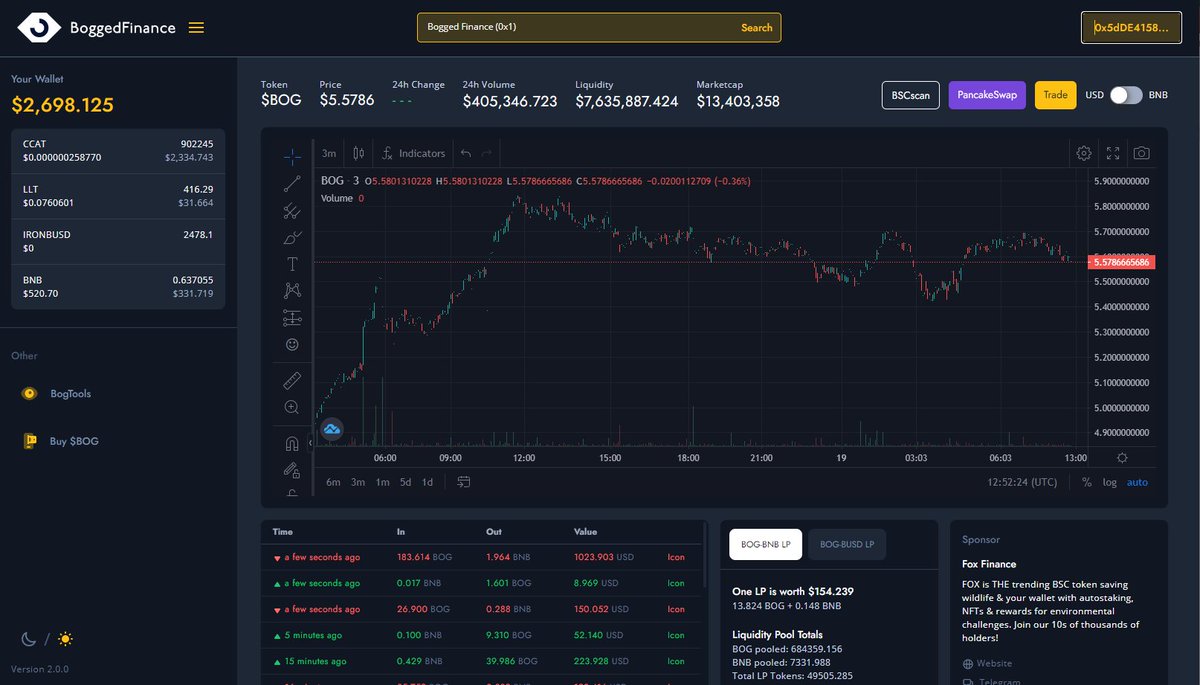Set chart range to 6m

(x=334, y=482)
